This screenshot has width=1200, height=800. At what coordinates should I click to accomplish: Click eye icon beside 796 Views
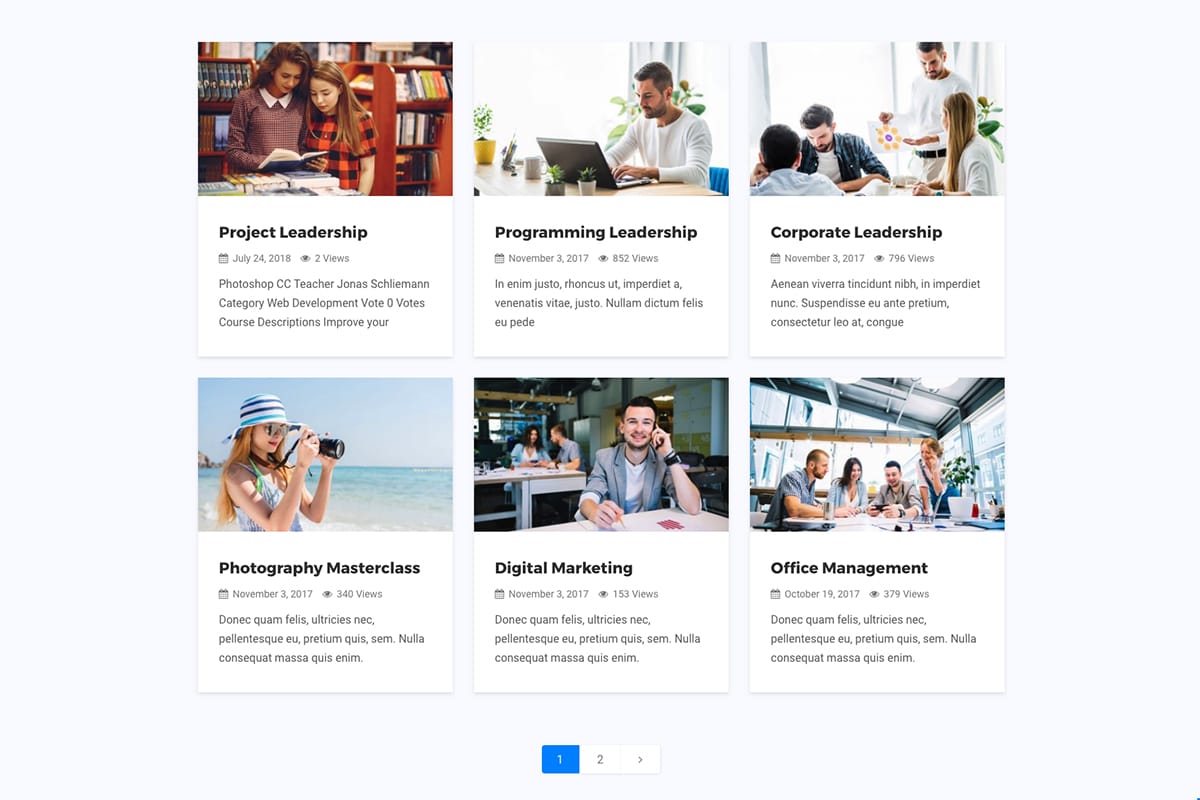[x=880, y=258]
